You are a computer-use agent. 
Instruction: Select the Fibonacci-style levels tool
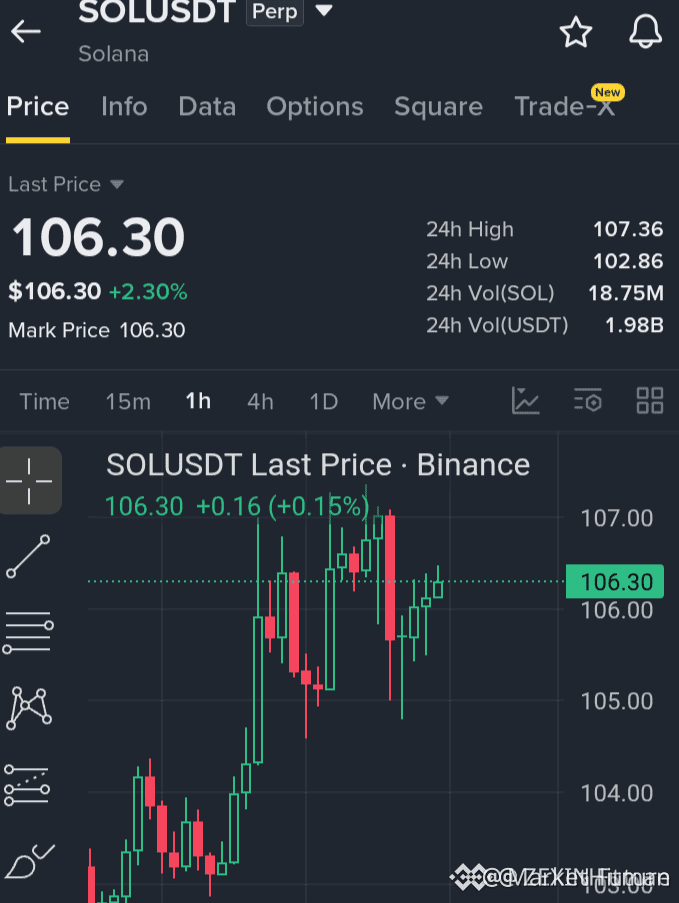(27, 785)
